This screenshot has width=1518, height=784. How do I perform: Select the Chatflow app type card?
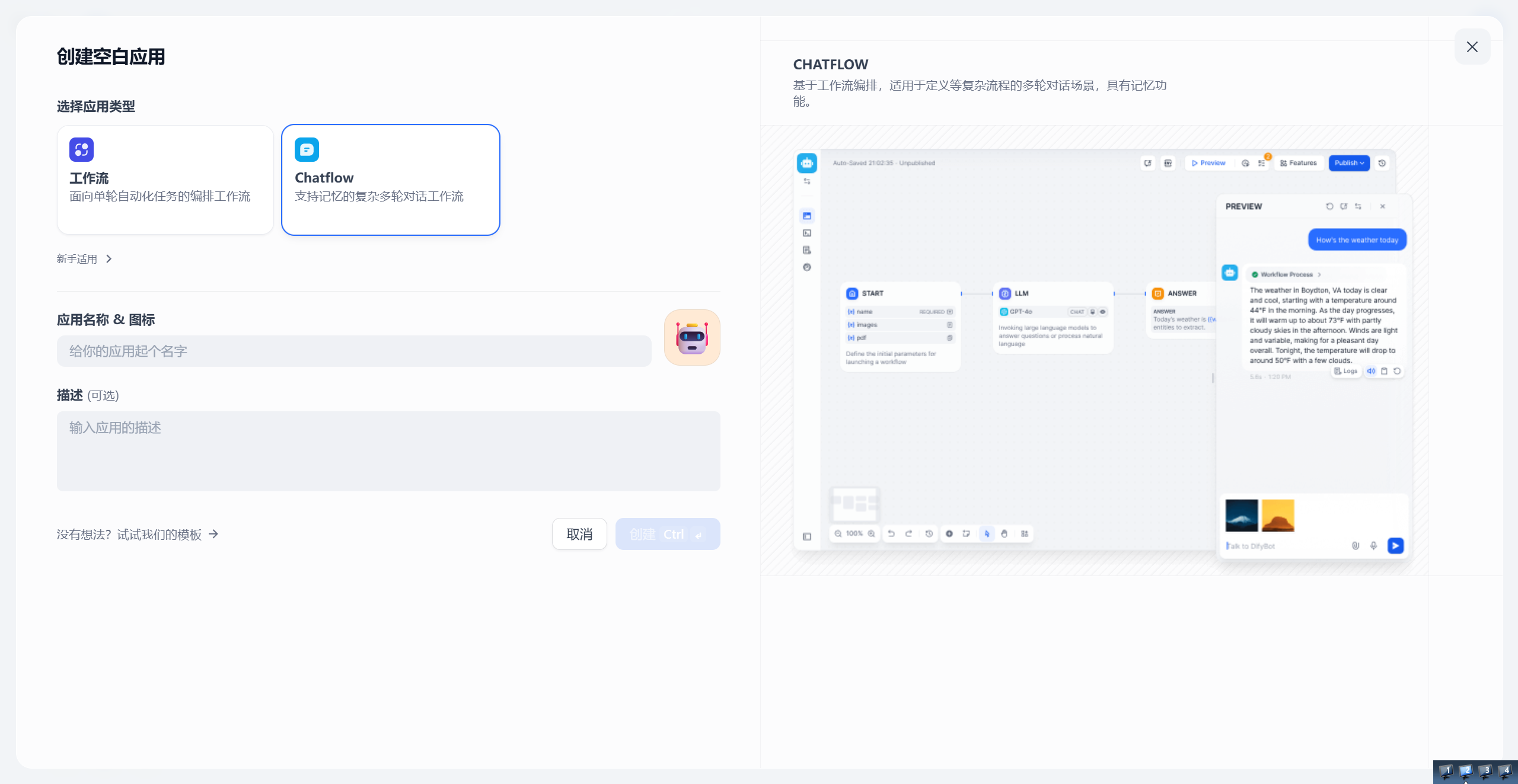tap(390, 180)
